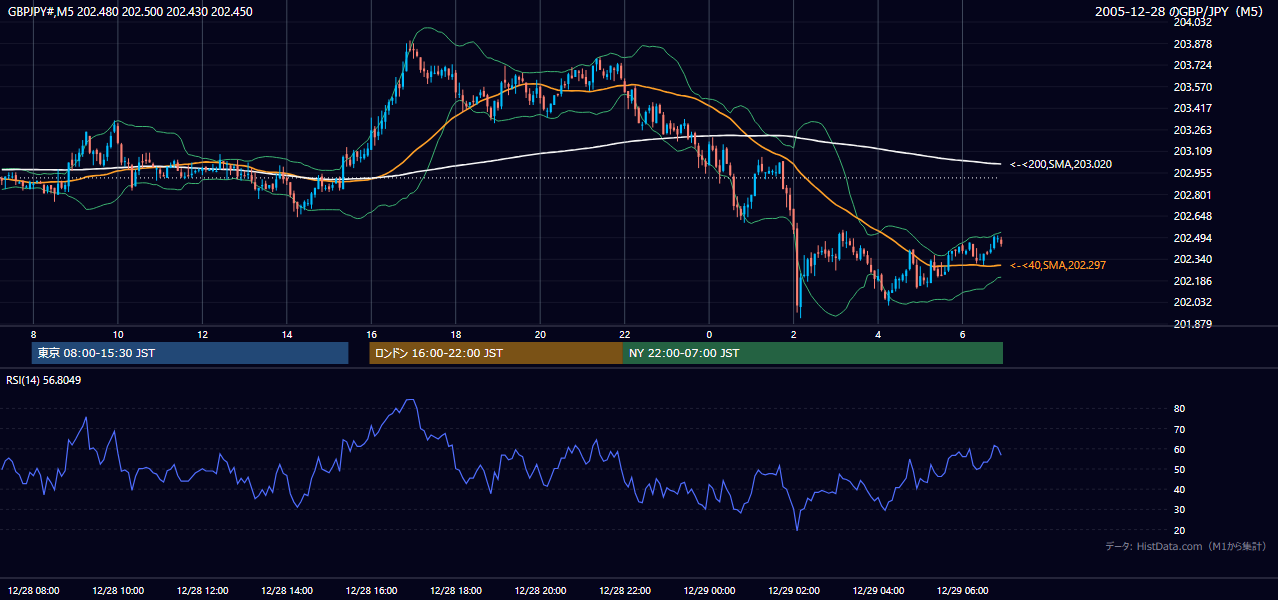Click the bottom date label 12/28 20:00
Viewport: 1278px width, 600px height.
tap(542, 589)
